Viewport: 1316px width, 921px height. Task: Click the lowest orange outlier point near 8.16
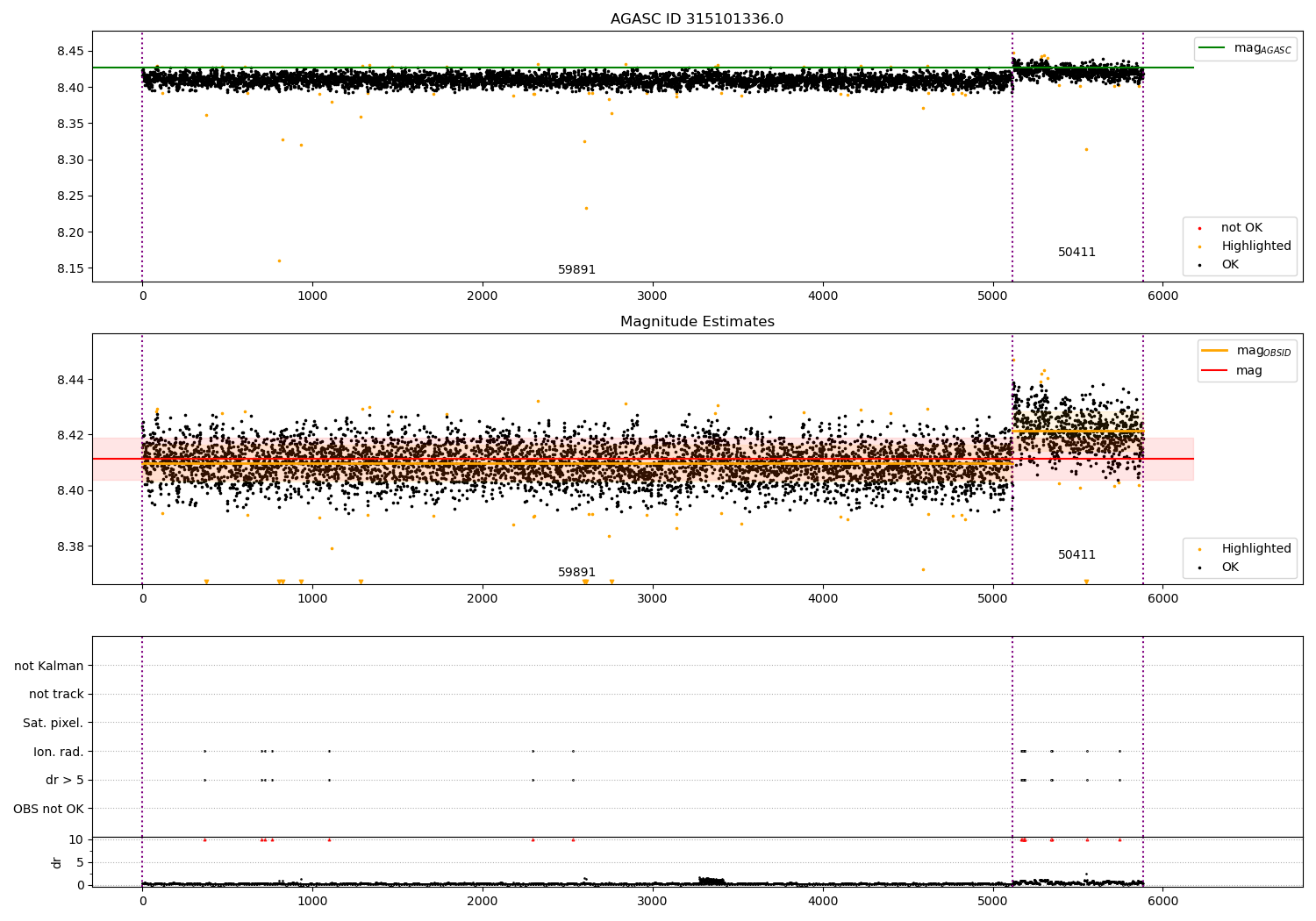click(279, 261)
